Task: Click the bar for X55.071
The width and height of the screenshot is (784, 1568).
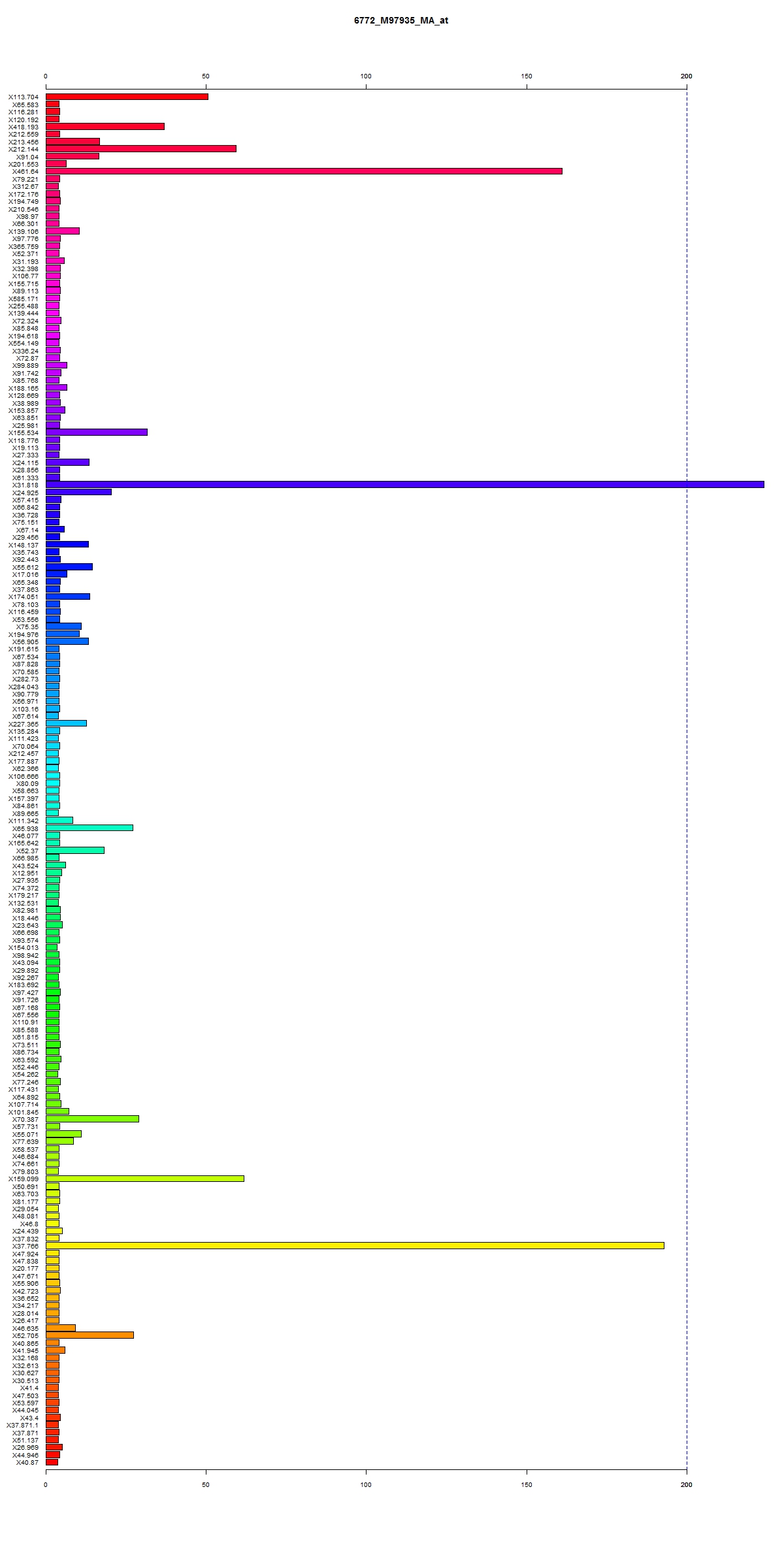Action: point(63,1134)
